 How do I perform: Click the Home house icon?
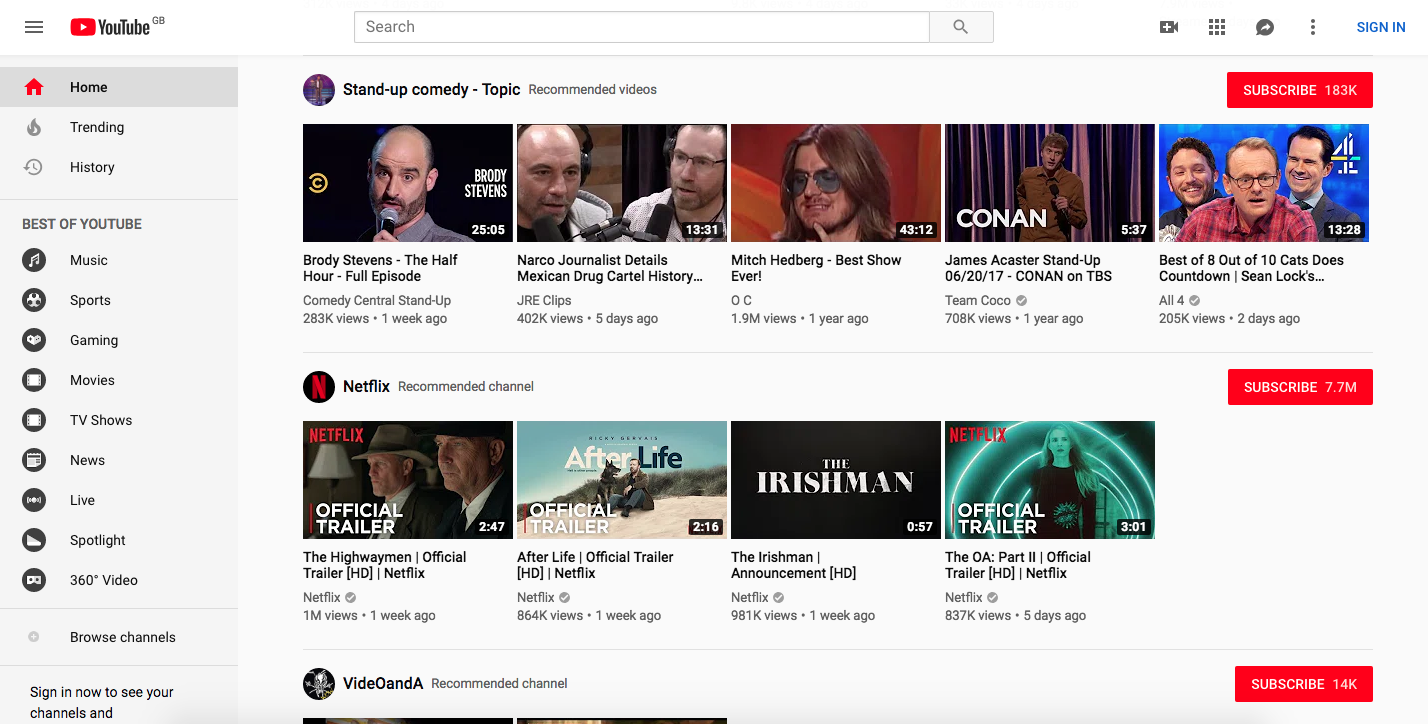[34, 87]
